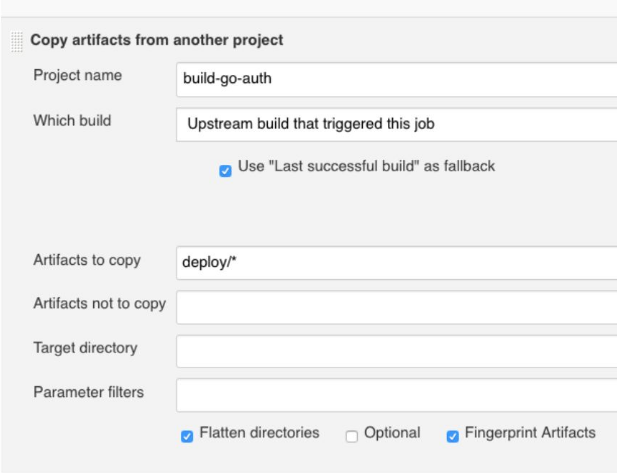The width and height of the screenshot is (617, 473).
Task: Click the Parameter filters label
Action: [x=88, y=392]
